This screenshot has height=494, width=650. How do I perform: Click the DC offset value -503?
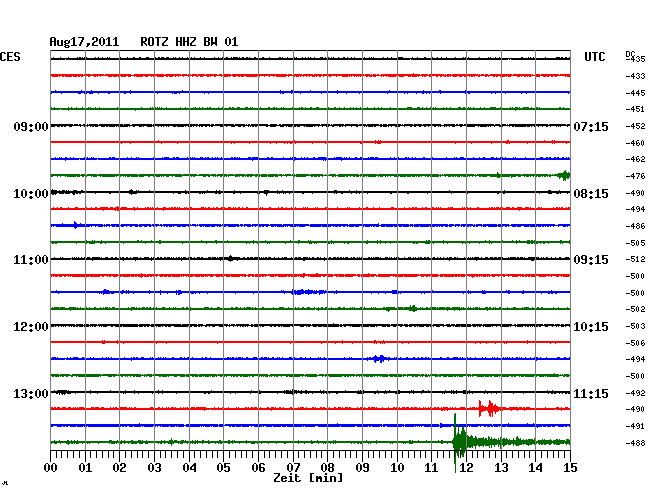(x=635, y=327)
